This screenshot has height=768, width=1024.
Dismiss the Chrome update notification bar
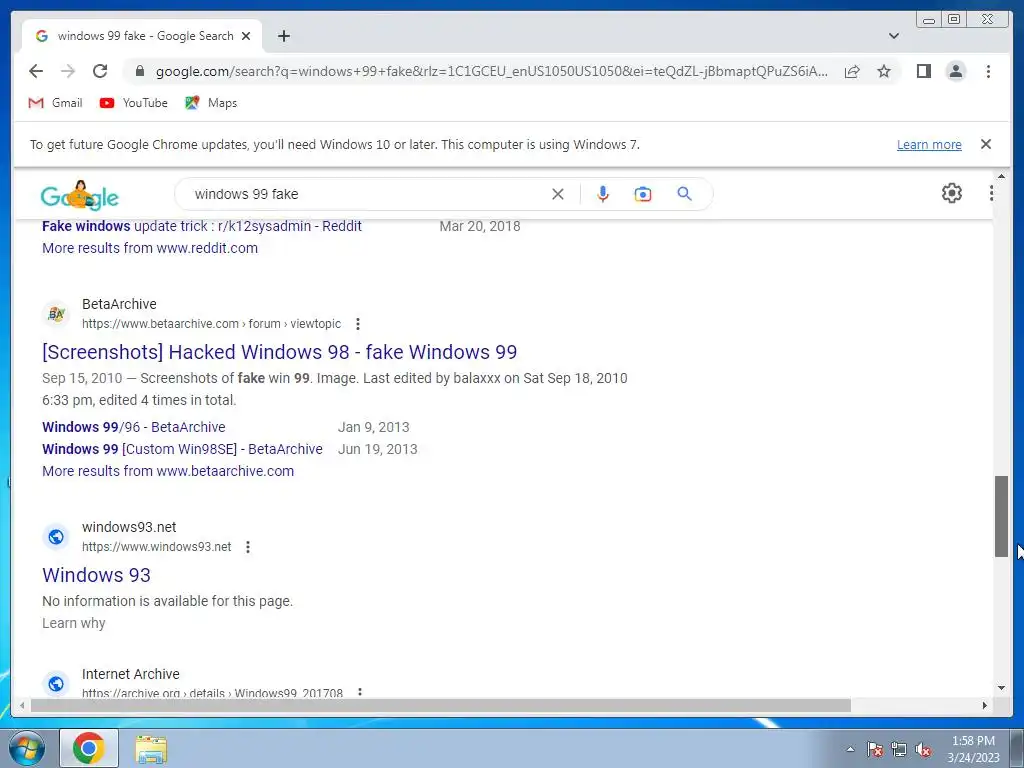986,144
